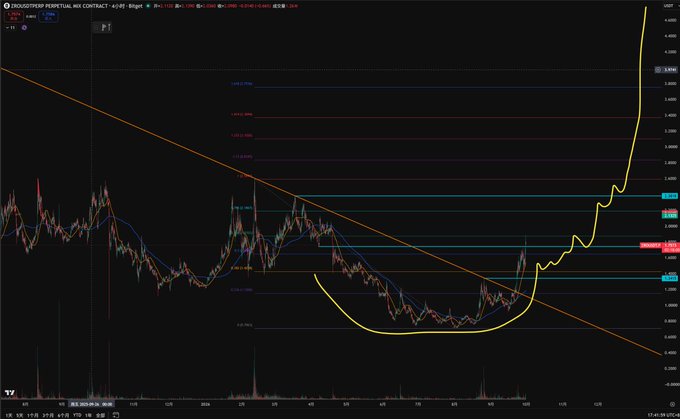Screen dimensions: 680x419
Task: Select the 3个月 time range
Action: pyautogui.click(x=48, y=415)
